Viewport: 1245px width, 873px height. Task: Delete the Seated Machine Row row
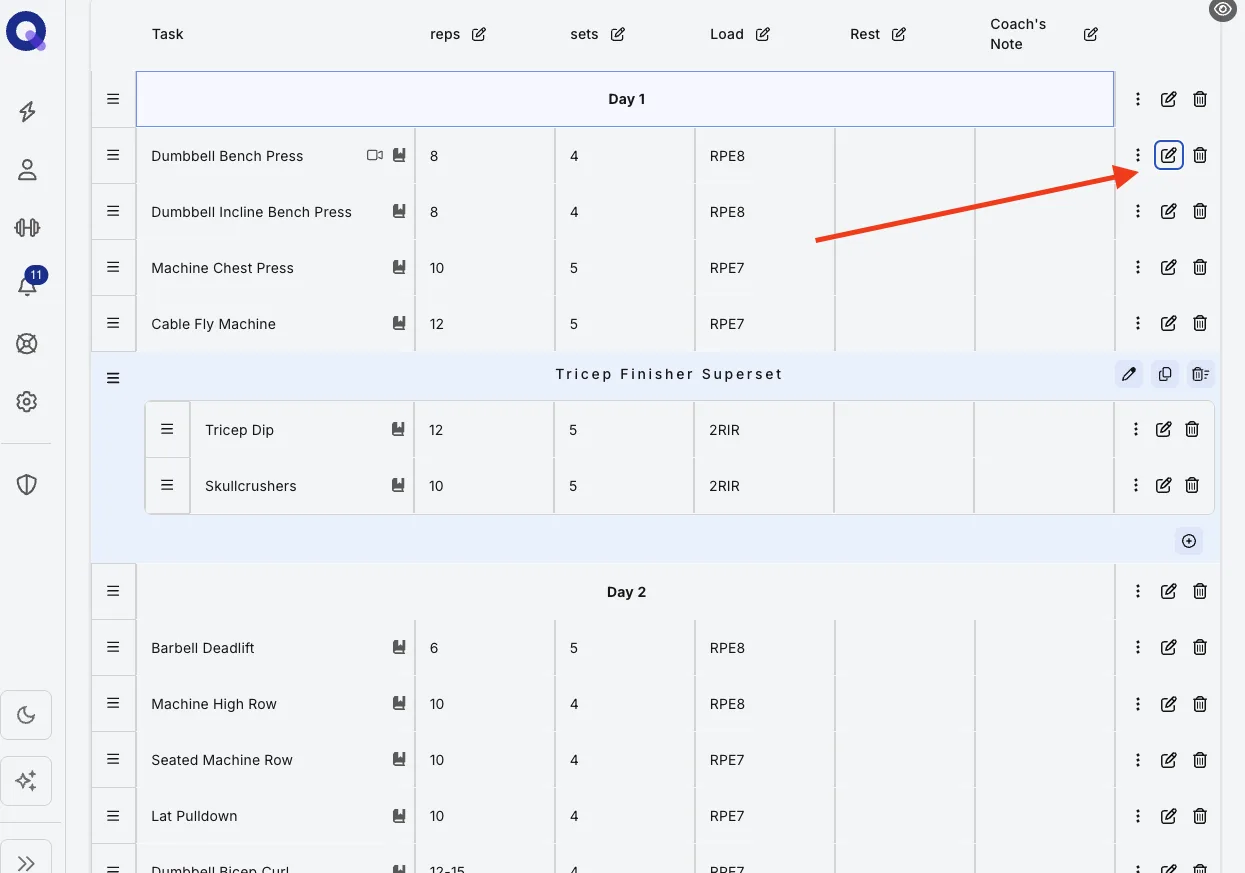tap(1200, 759)
